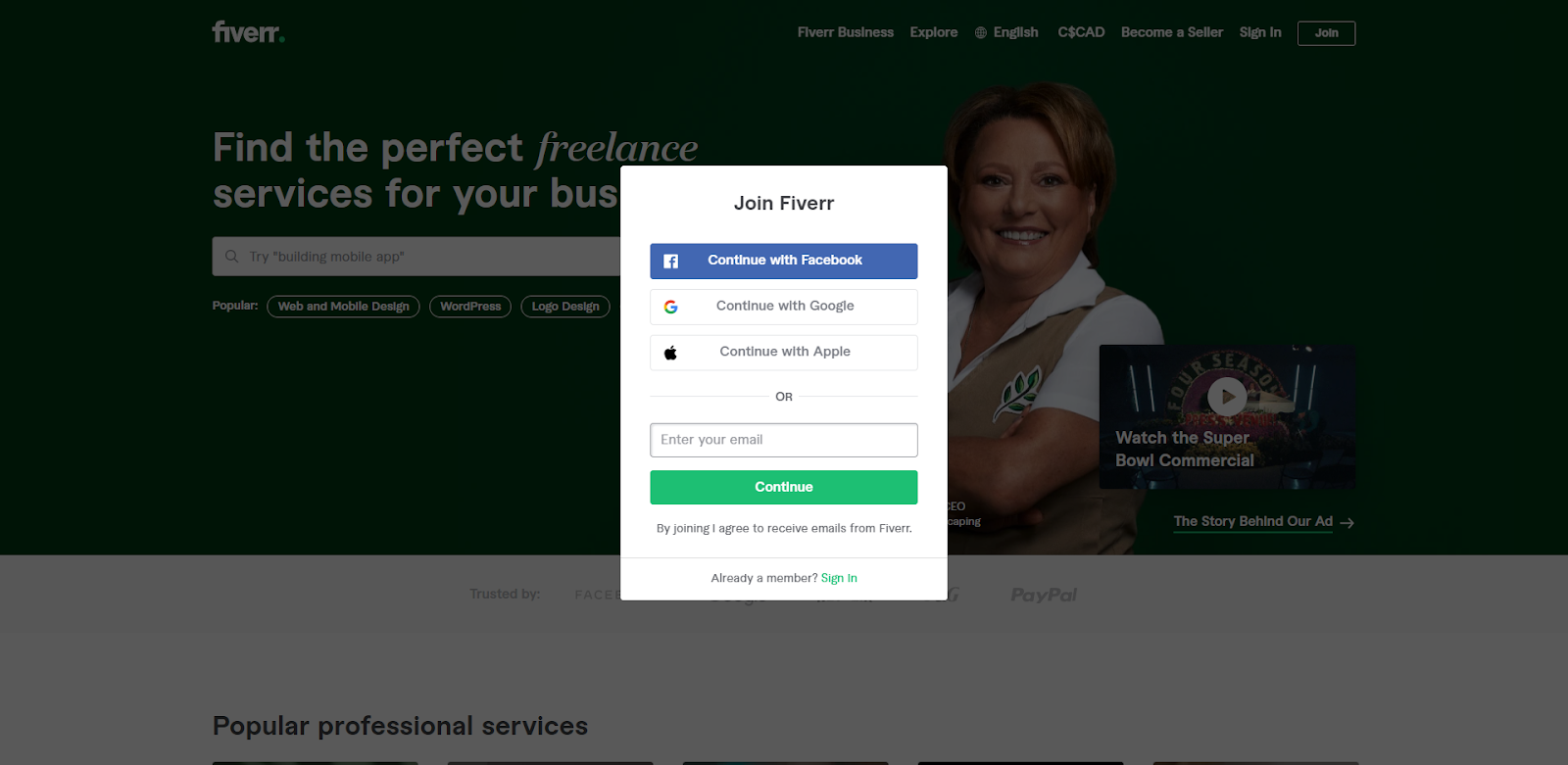1568x765 pixels.
Task: Focus the Enter your email field
Action: pos(784,440)
